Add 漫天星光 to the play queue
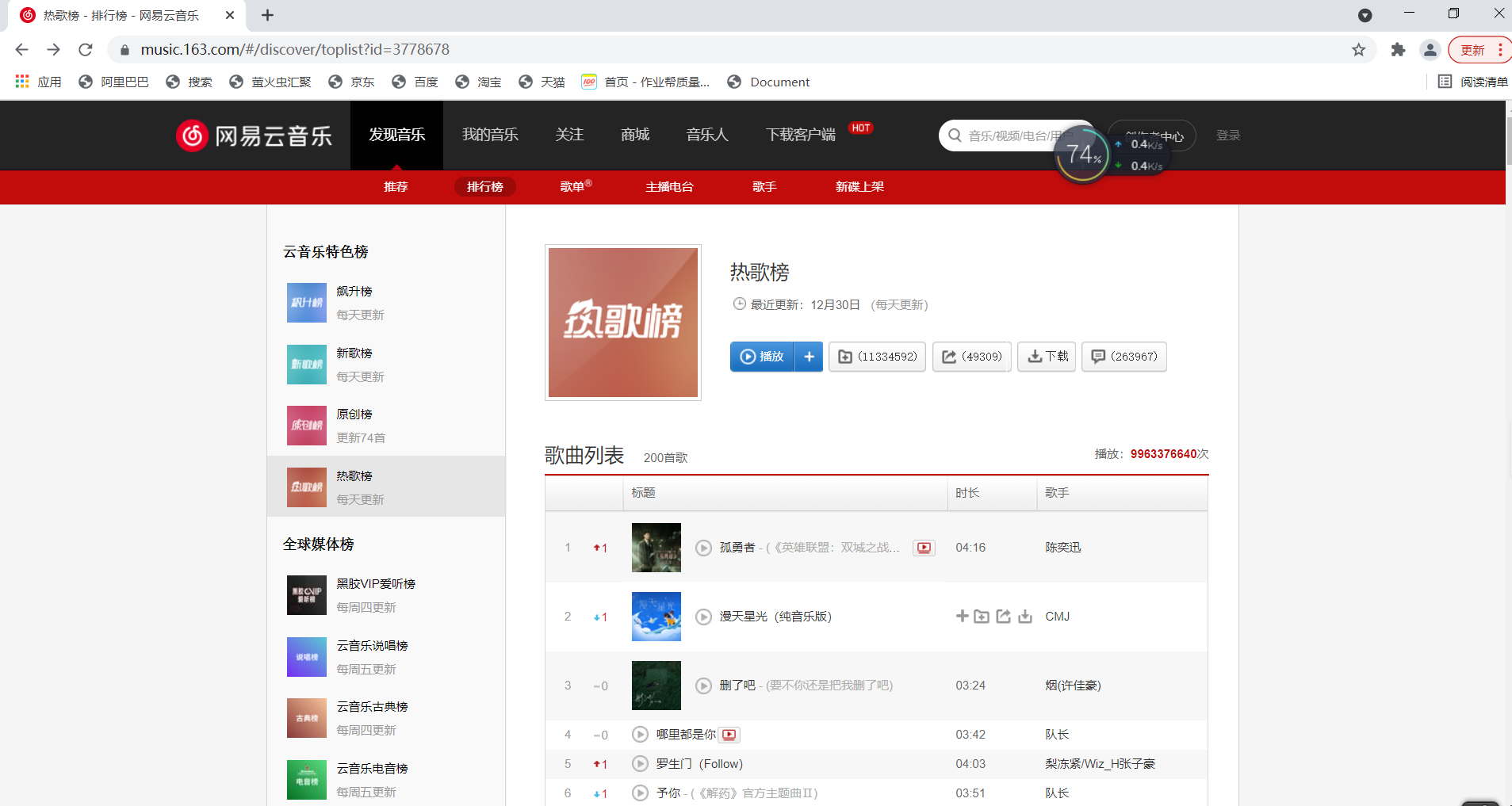Image resolution: width=1512 pixels, height=806 pixels. click(962, 616)
